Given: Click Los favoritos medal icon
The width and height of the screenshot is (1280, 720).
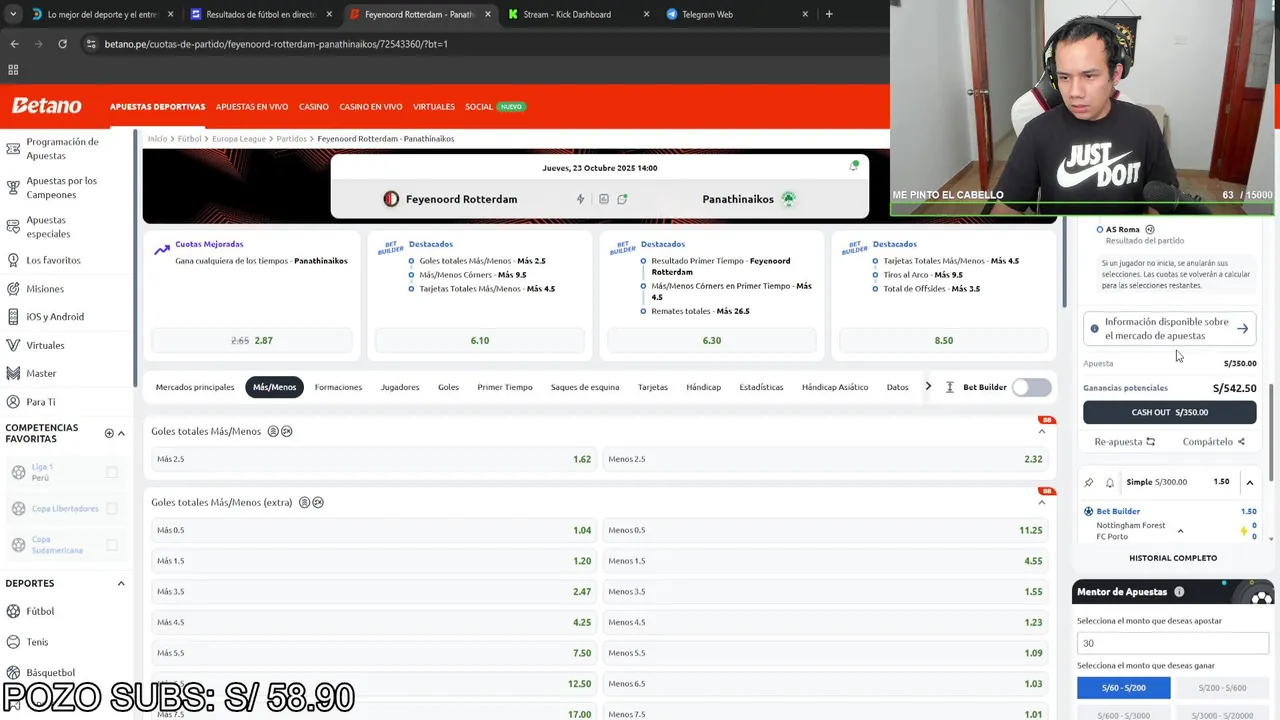Looking at the screenshot, I should click(x=13, y=260).
